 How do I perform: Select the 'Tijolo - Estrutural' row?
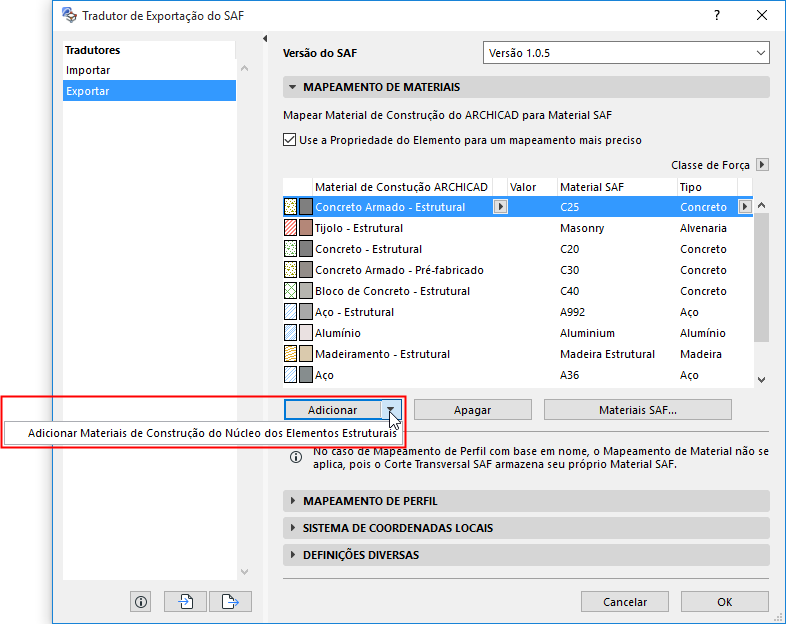(x=518, y=228)
